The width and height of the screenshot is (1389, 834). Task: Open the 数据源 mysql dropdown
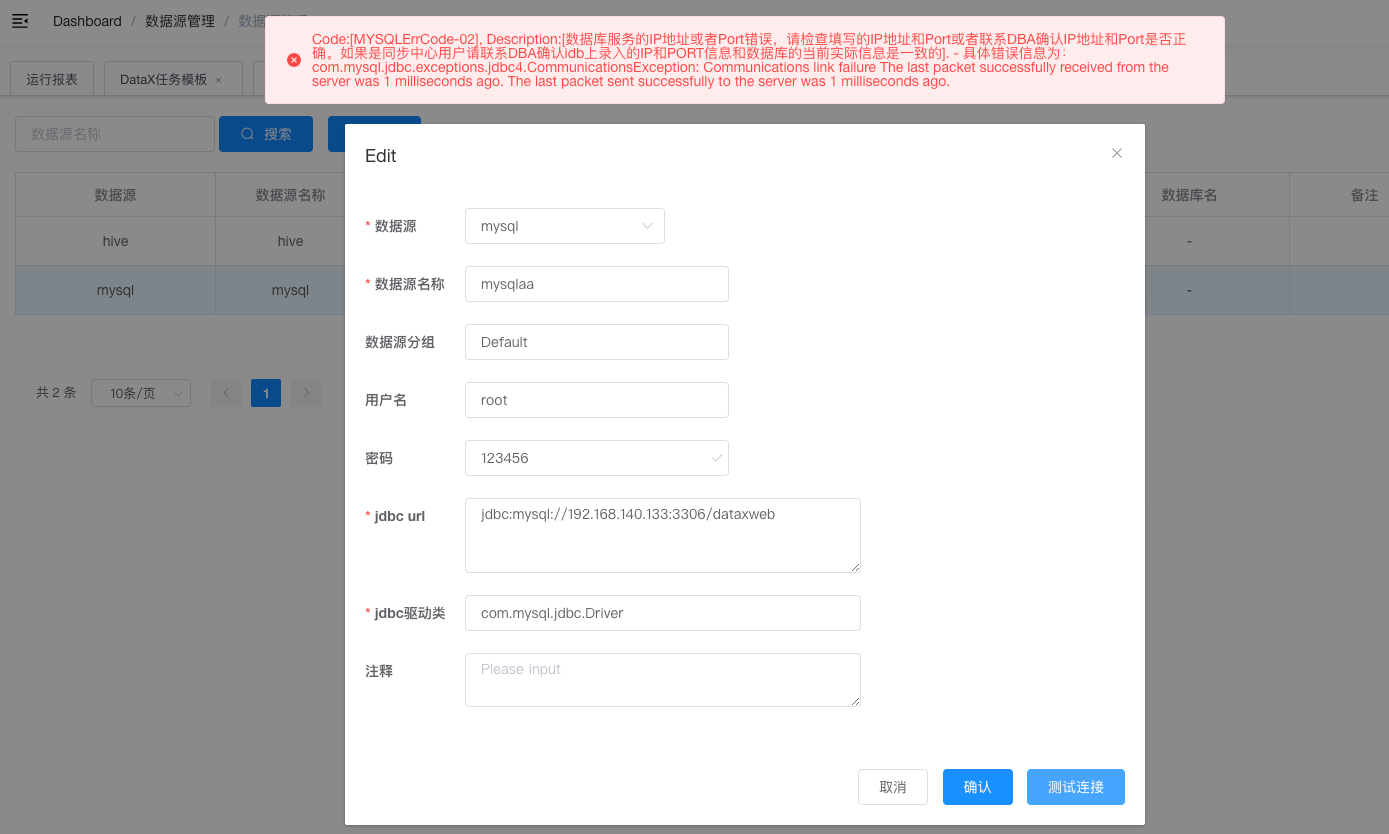pyautogui.click(x=565, y=226)
